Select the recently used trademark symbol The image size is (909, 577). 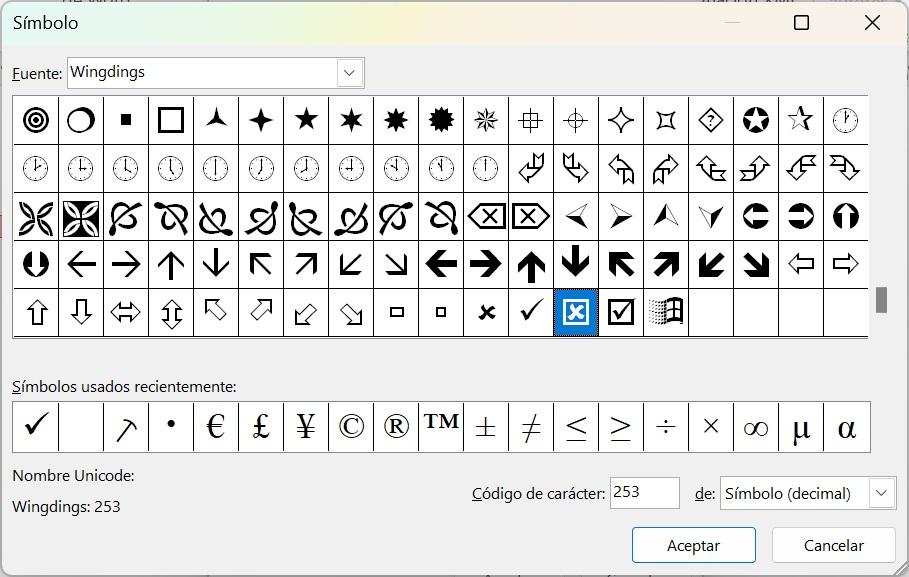441,427
